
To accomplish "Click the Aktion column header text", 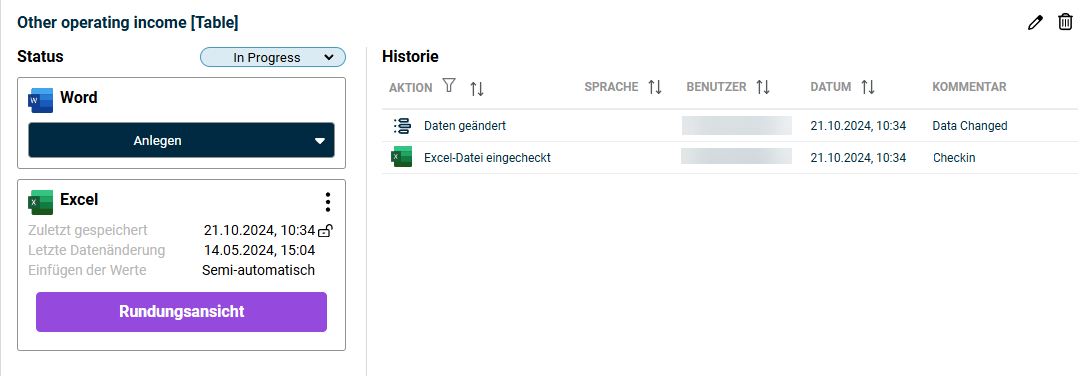I will click(x=410, y=88).
